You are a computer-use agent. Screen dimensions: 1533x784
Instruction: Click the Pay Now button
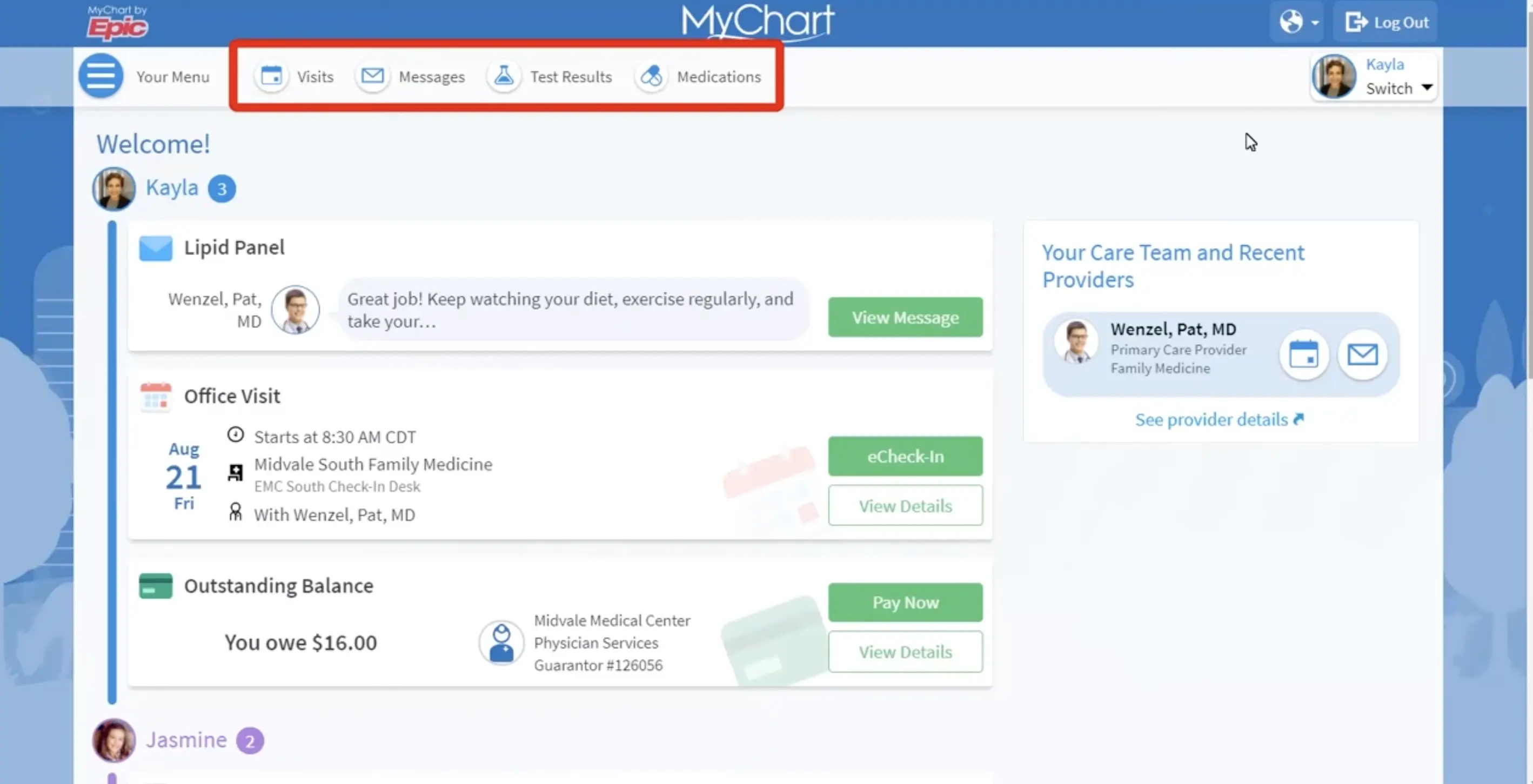click(x=905, y=602)
